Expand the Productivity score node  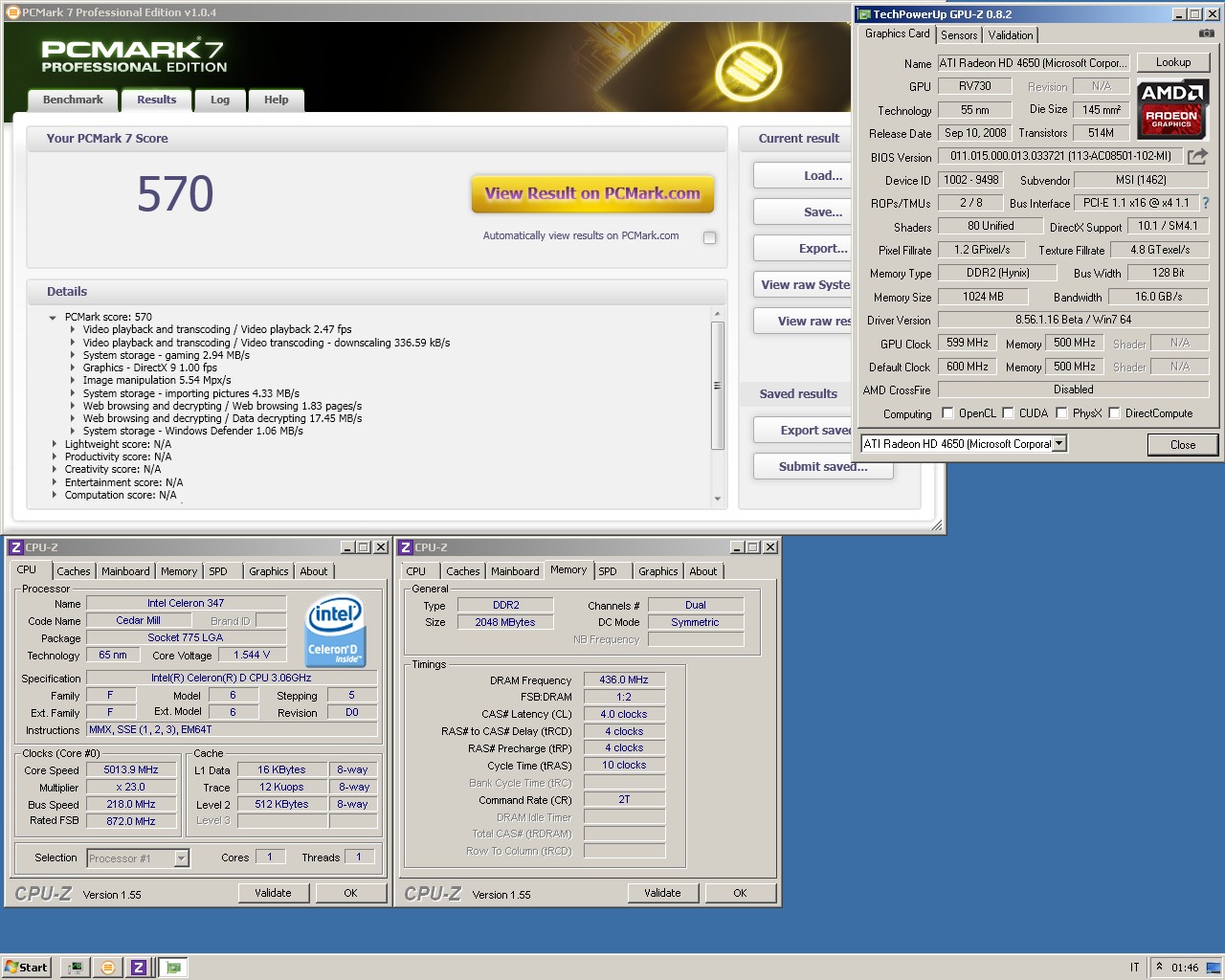[x=54, y=457]
